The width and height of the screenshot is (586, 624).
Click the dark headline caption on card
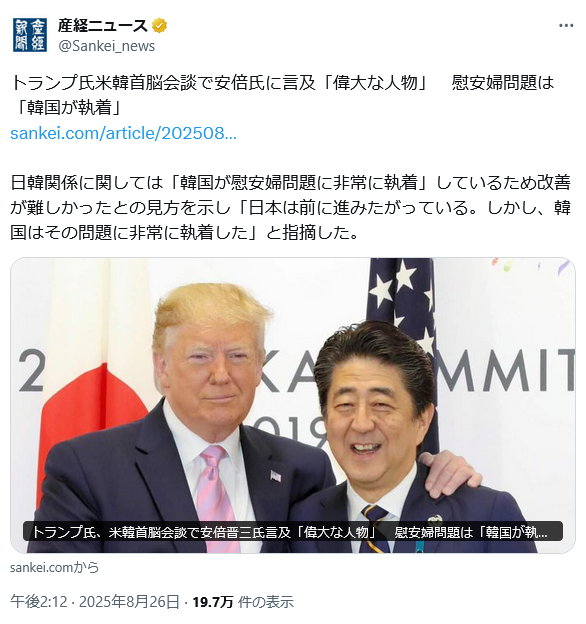[x=293, y=532]
